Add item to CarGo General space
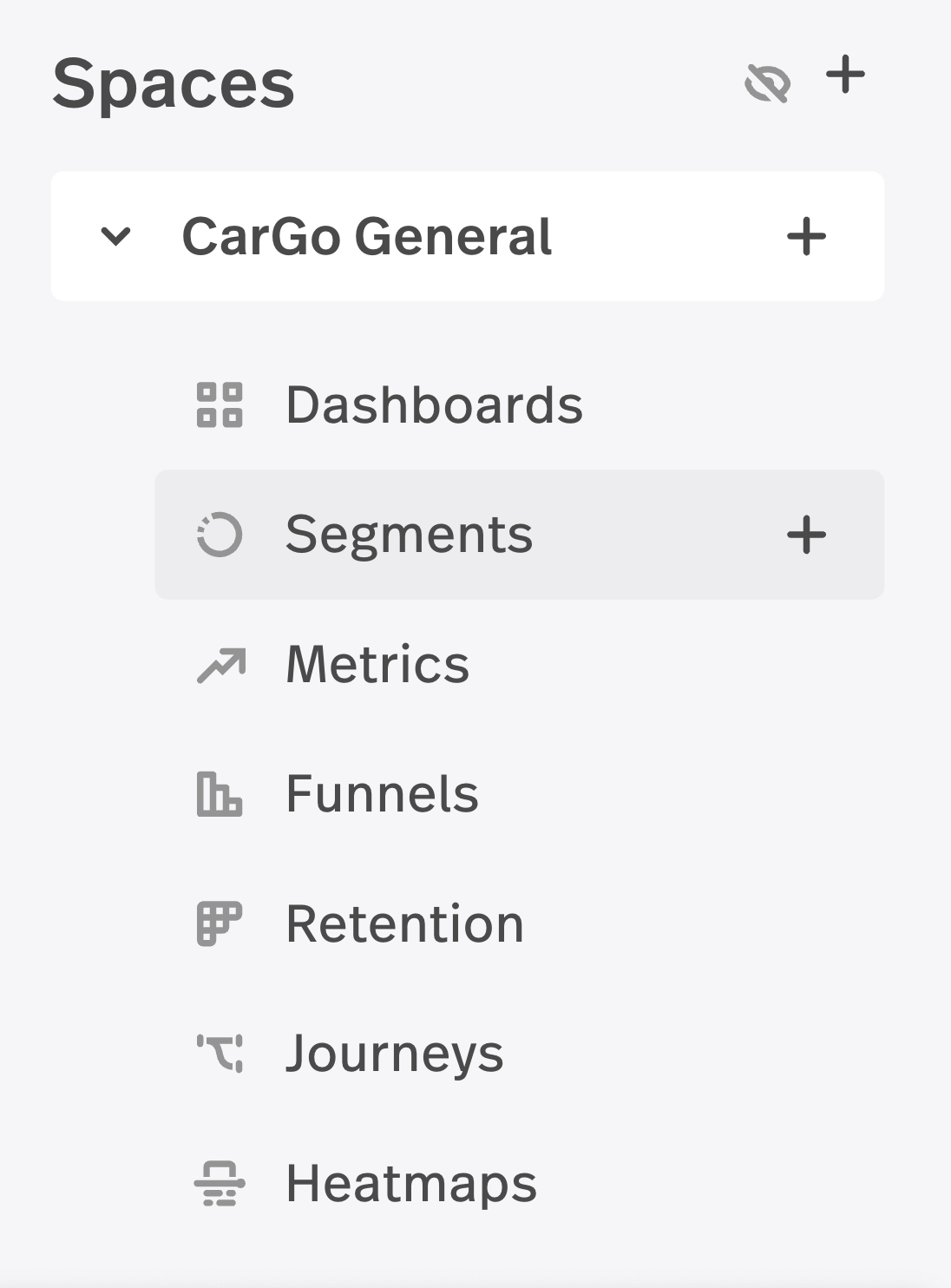Image resolution: width=951 pixels, height=1288 pixels. pos(806,236)
